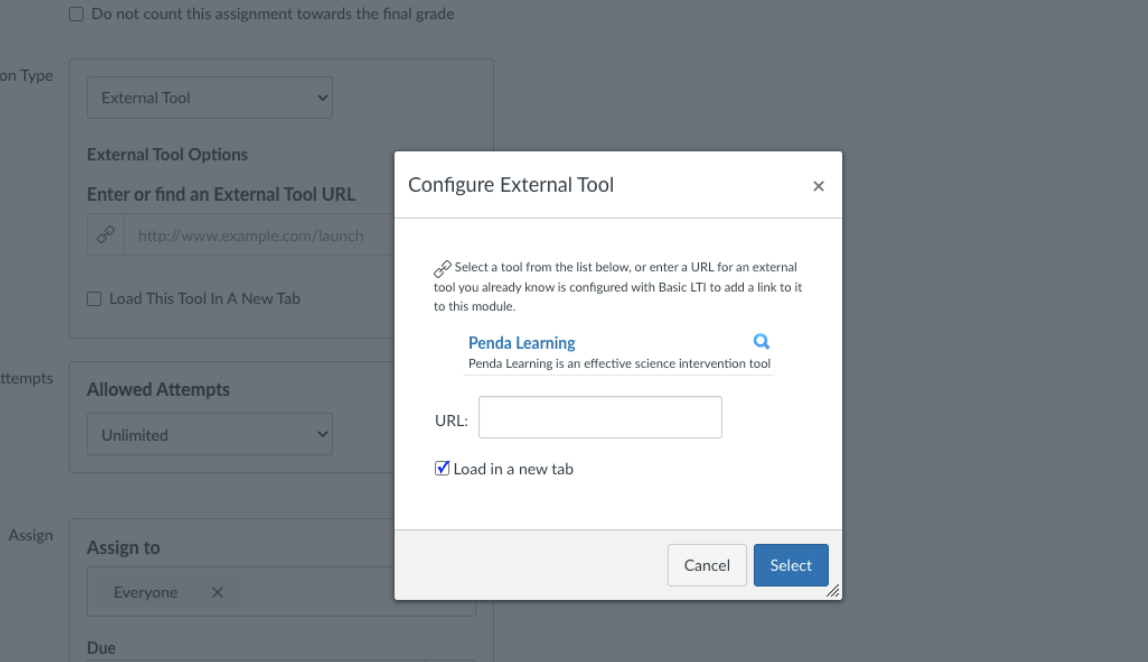
Task: Toggle Do not count this assignment towards final grade
Action: pos(76,14)
